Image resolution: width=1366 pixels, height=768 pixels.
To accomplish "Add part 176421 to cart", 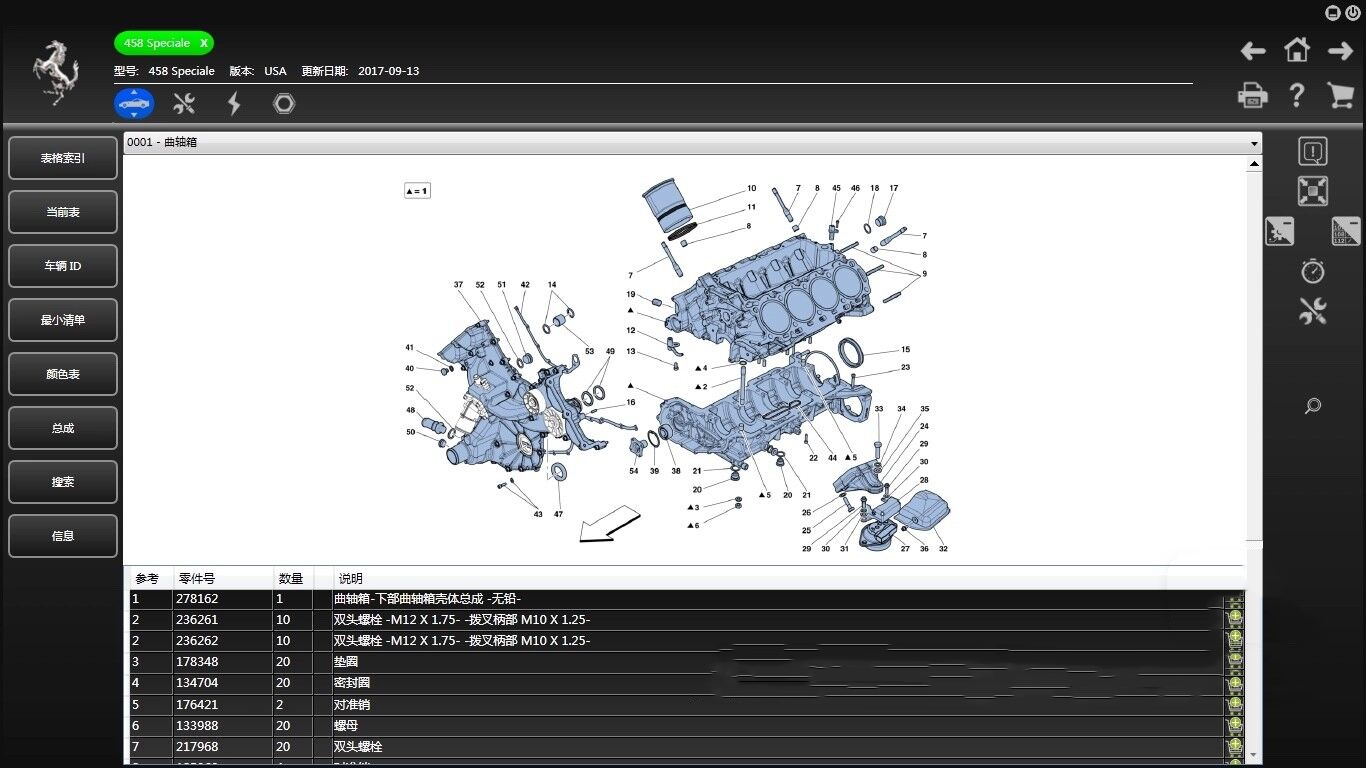I will pyautogui.click(x=1235, y=705).
